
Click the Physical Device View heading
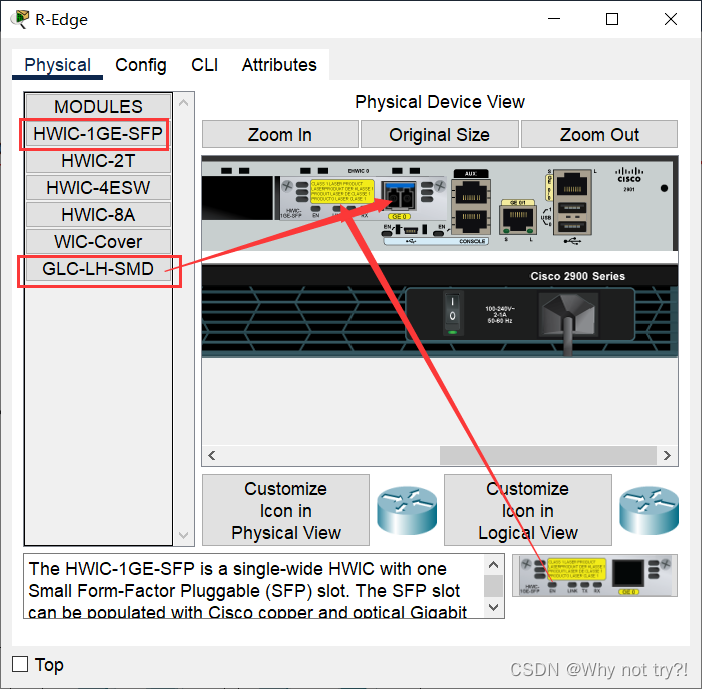pyautogui.click(x=440, y=102)
